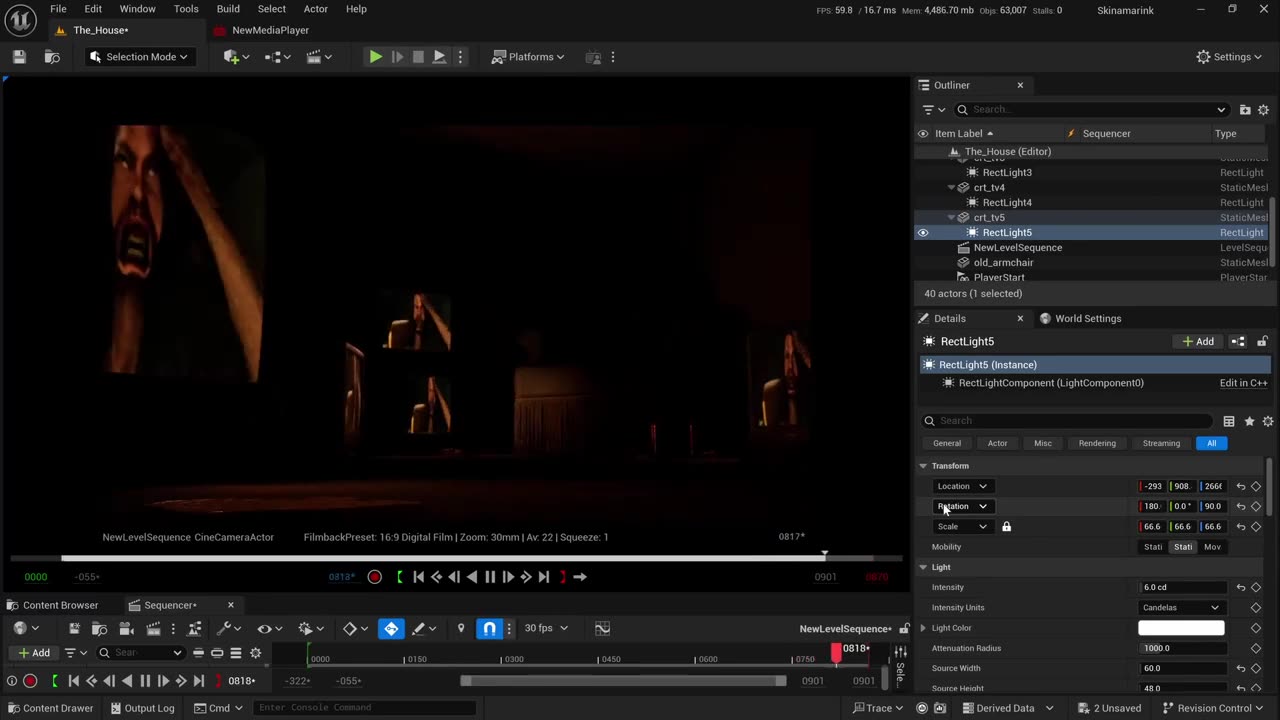Screen dimensions: 1280x720
Task: Collapse the Light section
Action: coord(923,567)
